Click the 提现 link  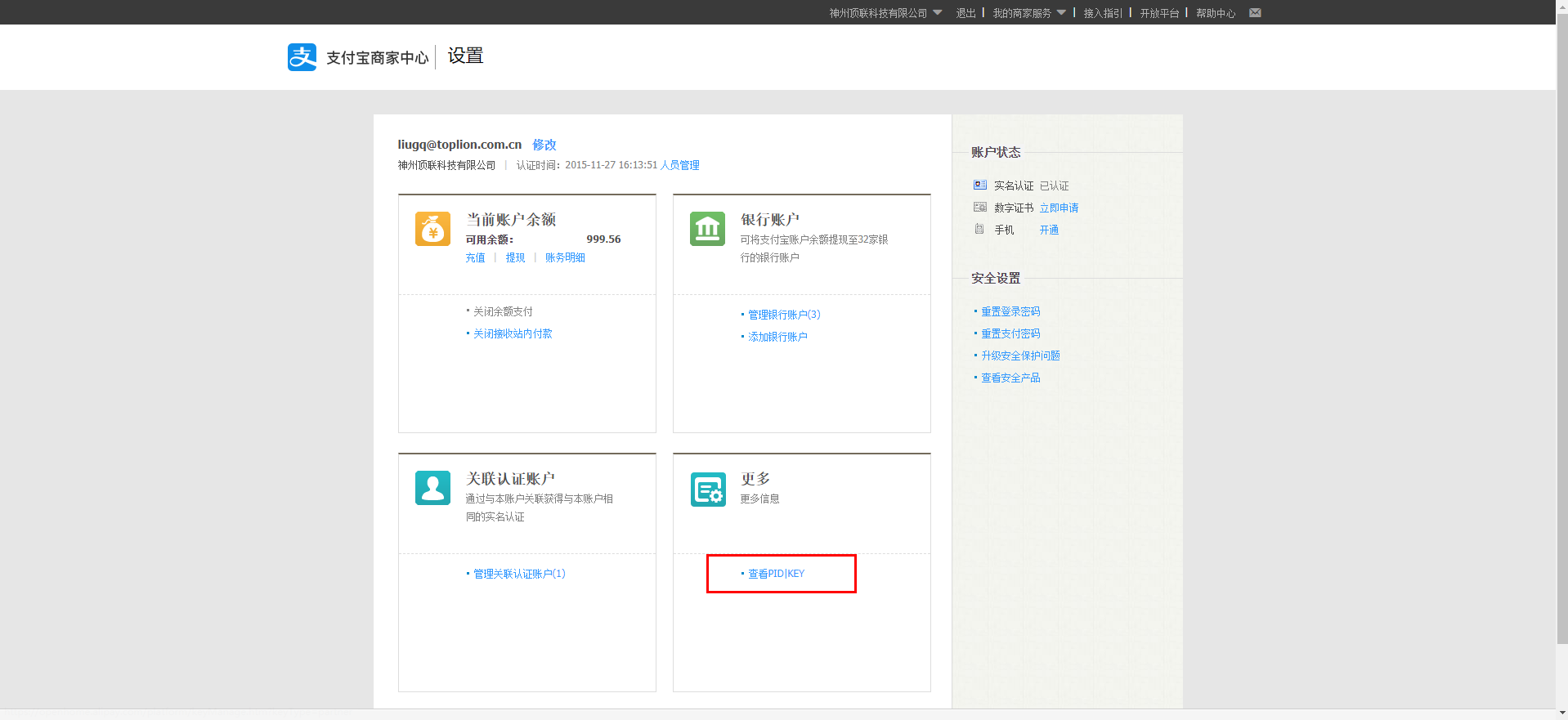(x=515, y=257)
